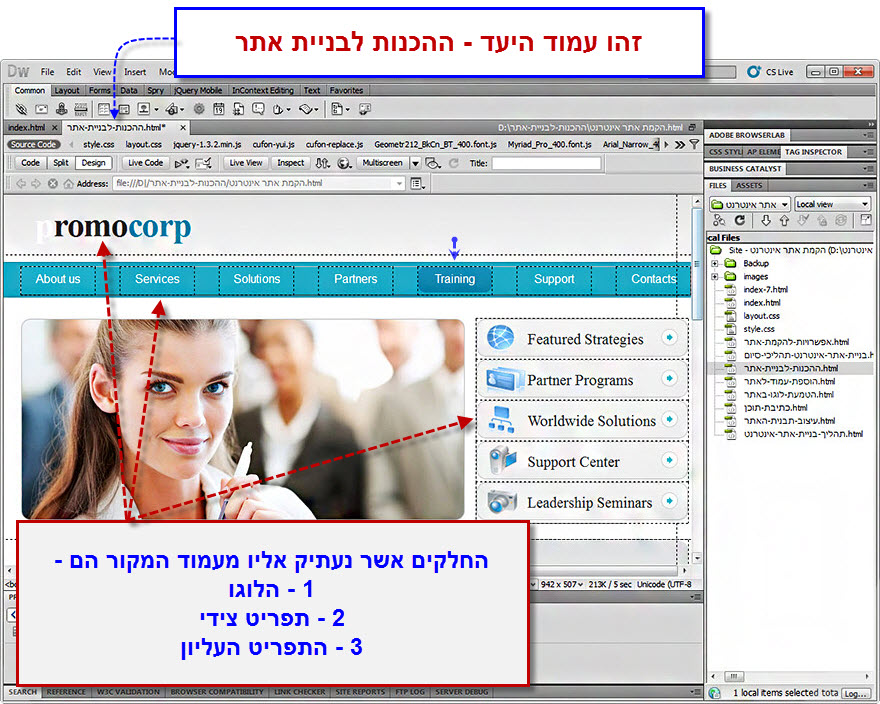Click the Live Code options icon
Viewport: 880px width, 704px height.
[x=181, y=163]
